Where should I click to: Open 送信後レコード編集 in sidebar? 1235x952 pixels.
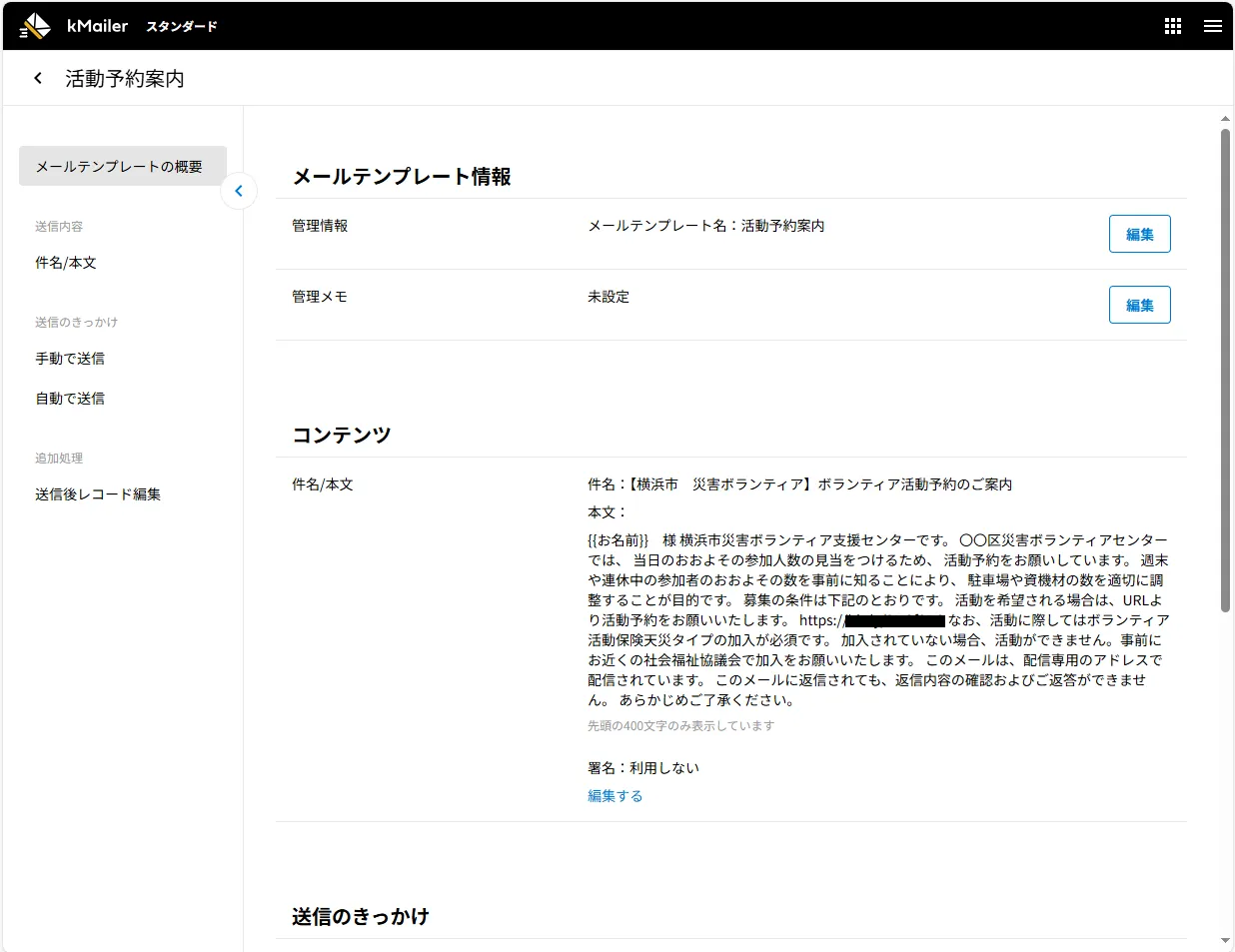click(x=98, y=494)
